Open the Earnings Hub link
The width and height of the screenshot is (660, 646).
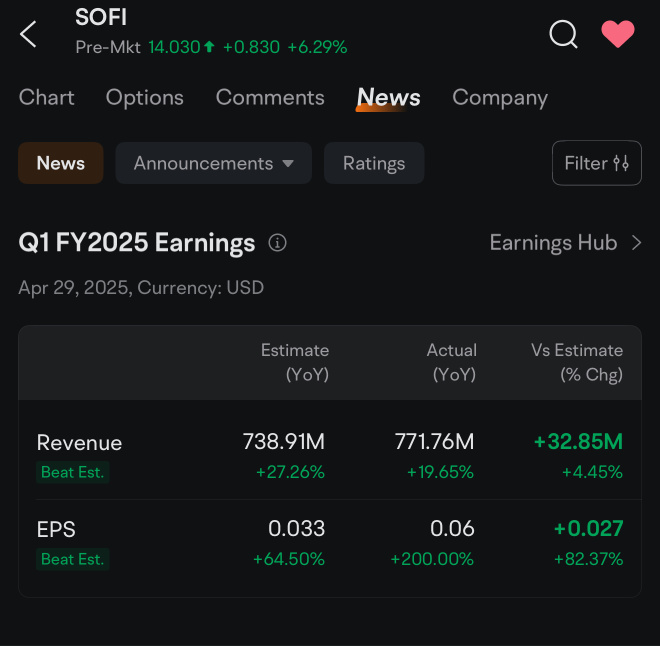click(x=553, y=243)
